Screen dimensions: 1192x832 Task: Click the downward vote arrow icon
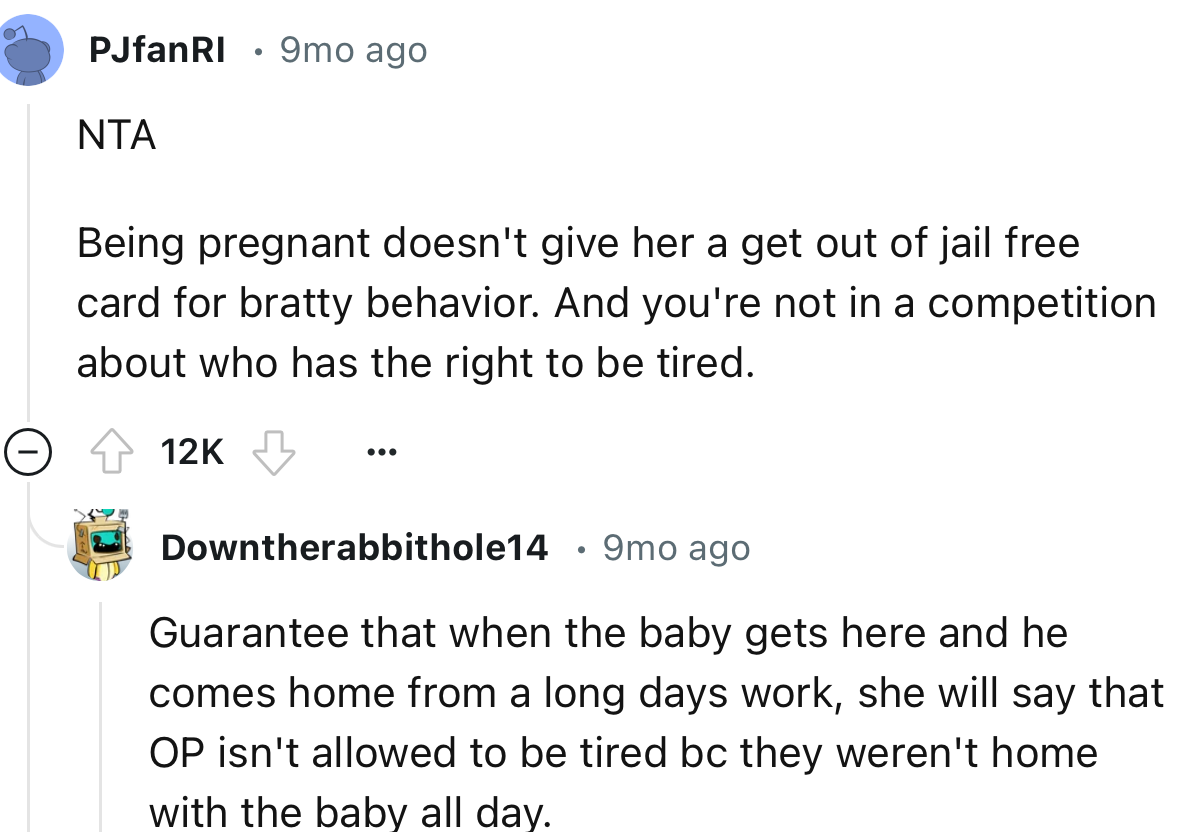click(x=273, y=453)
